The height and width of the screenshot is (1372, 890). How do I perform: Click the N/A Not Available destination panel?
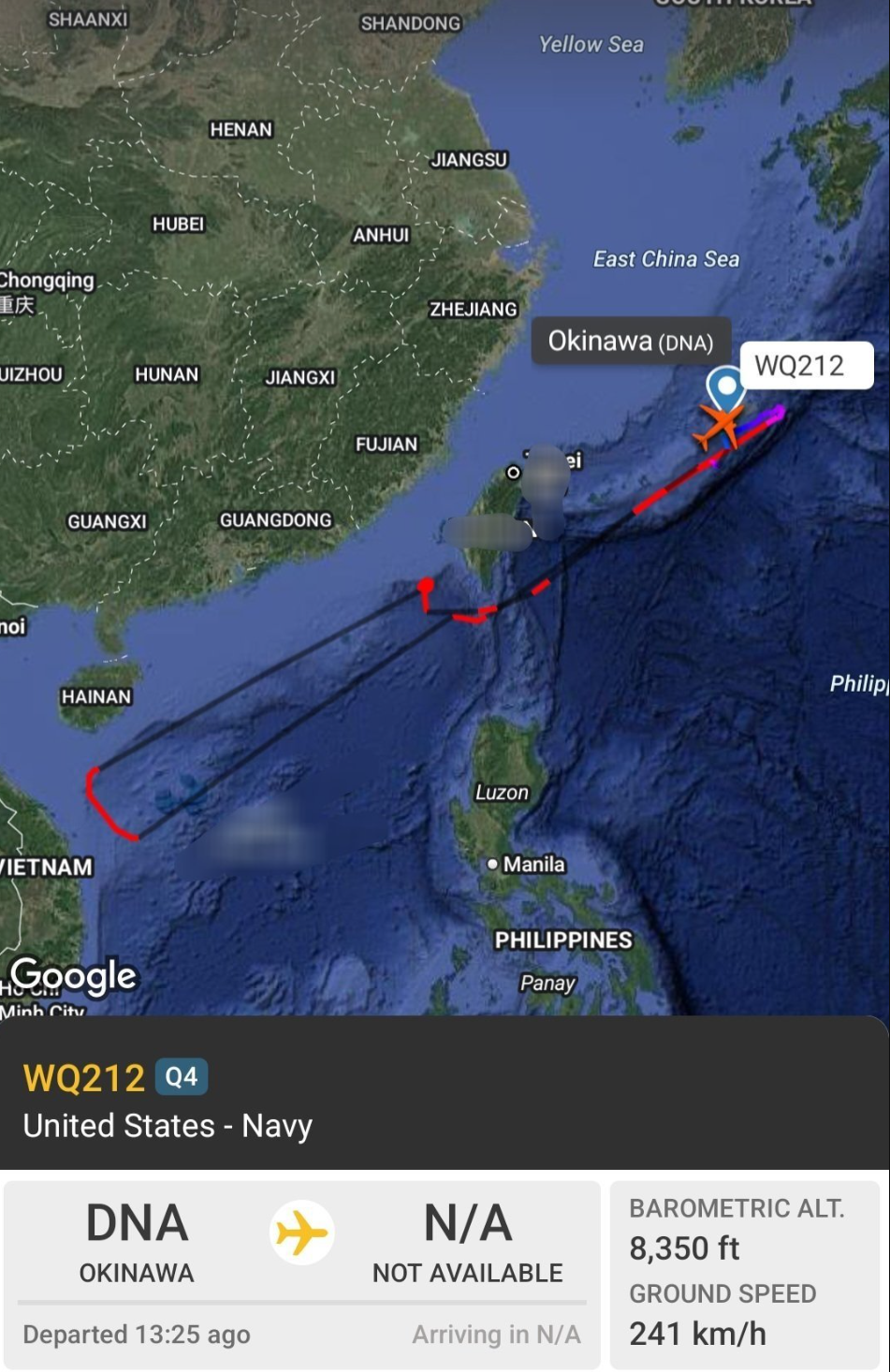(x=468, y=1242)
